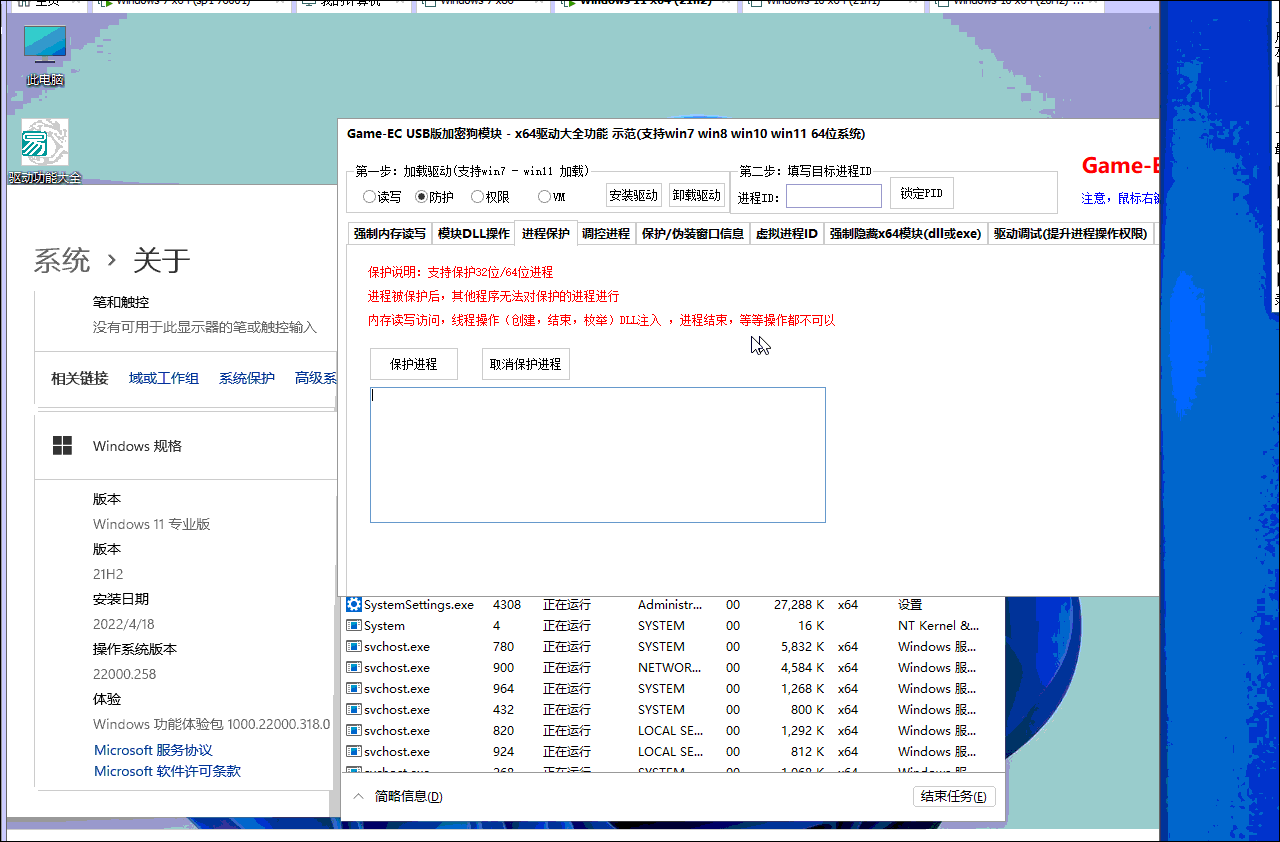Image resolution: width=1280 pixels, height=842 pixels.
Task: Click the 4,584 K memory value
Action: (803, 668)
